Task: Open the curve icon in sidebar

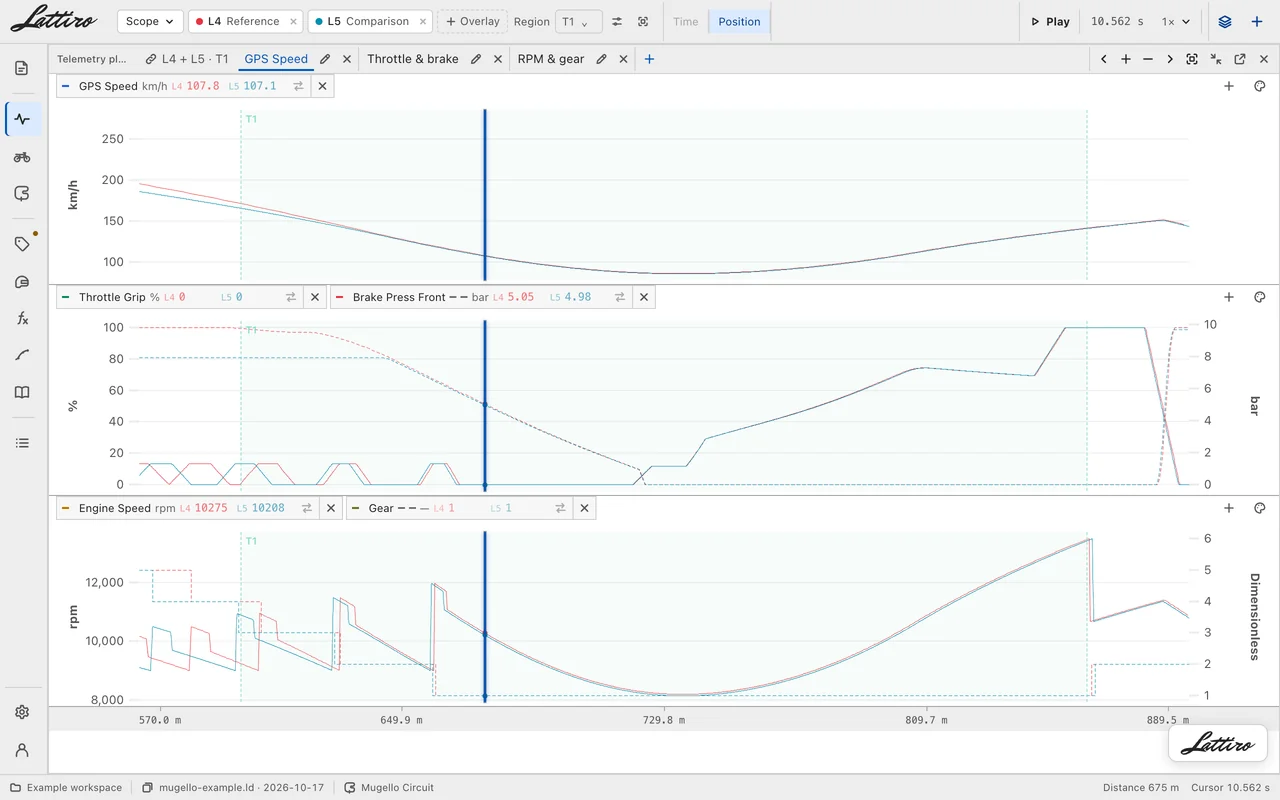Action: (x=22, y=355)
